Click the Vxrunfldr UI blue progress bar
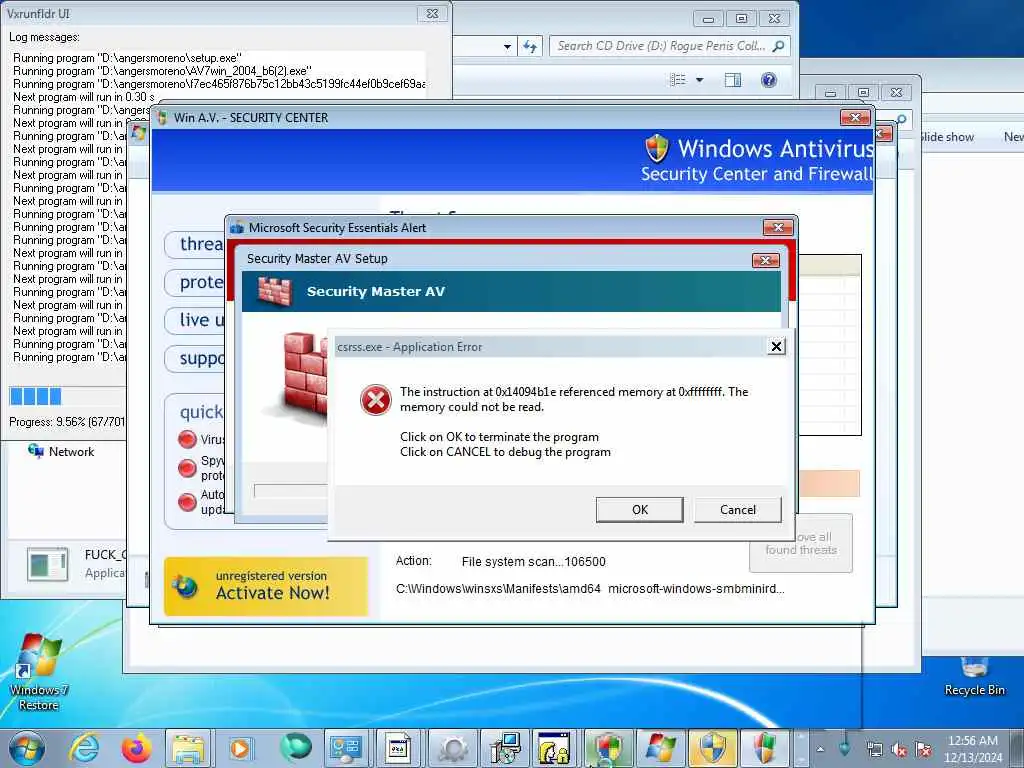Screen dimensions: 1024x768 pos(67,396)
